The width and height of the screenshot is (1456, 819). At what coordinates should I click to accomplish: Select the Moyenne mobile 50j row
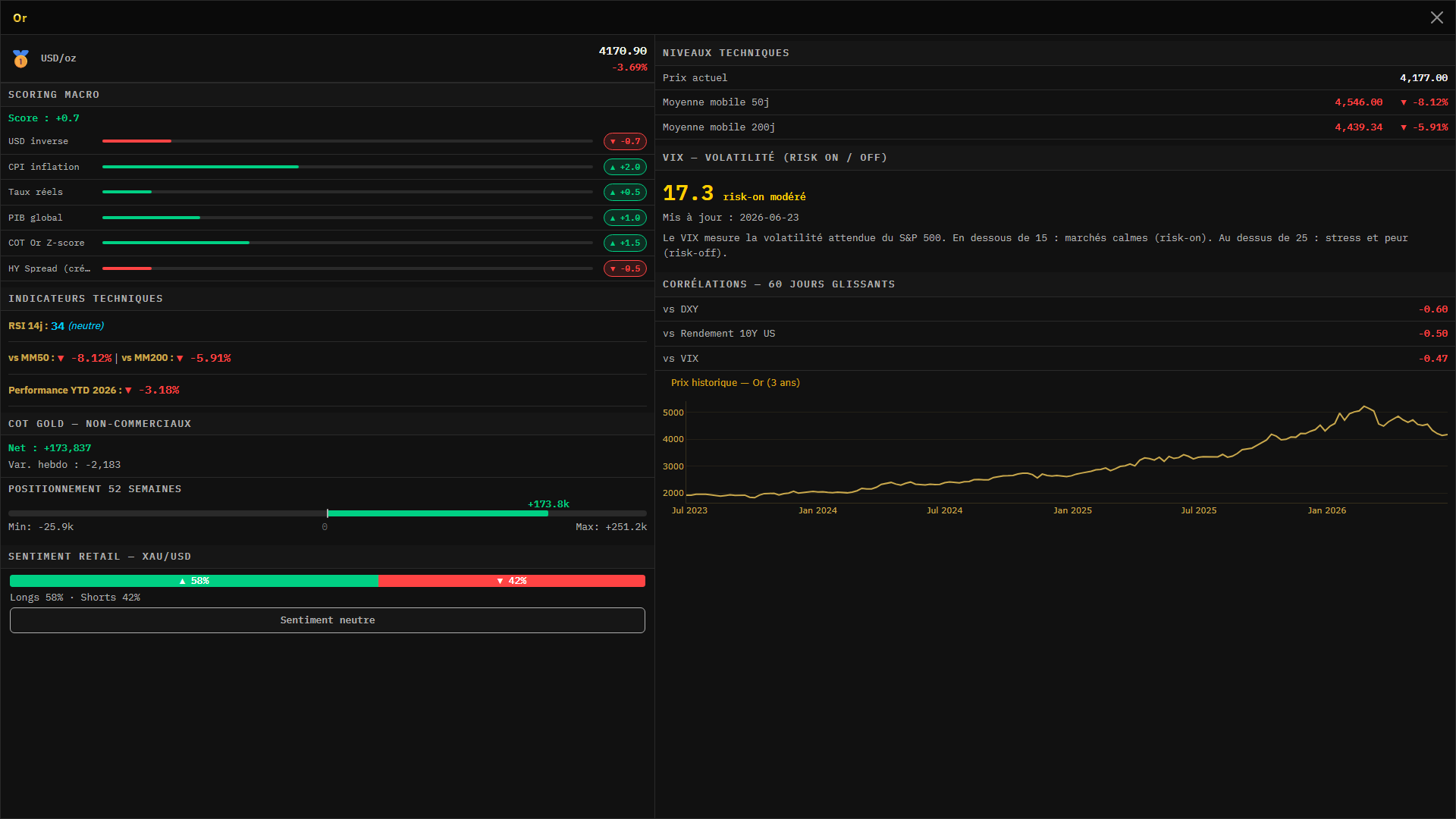(x=1055, y=102)
